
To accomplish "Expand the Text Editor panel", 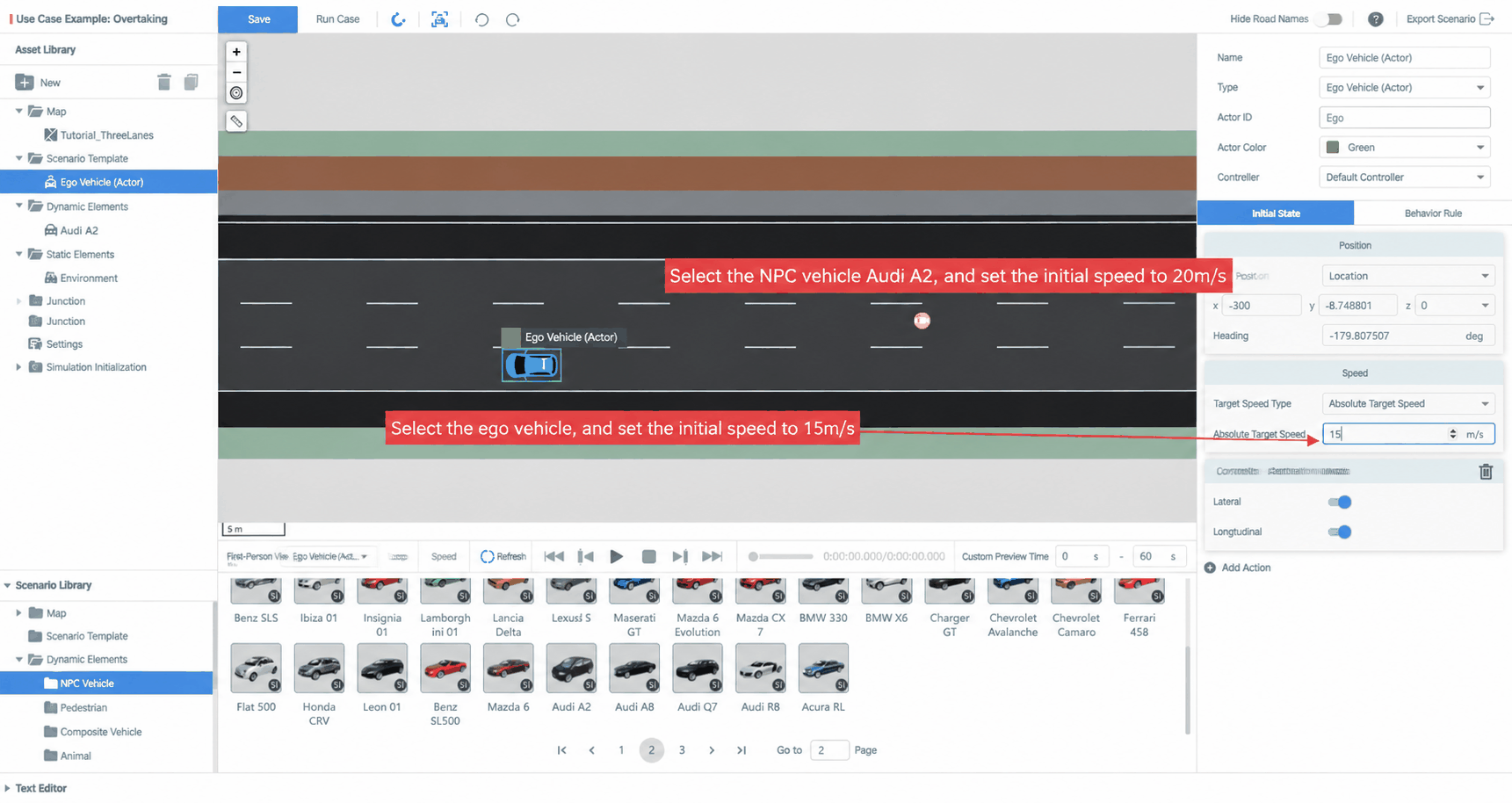I will pyautogui.click(x=7, y=788).
